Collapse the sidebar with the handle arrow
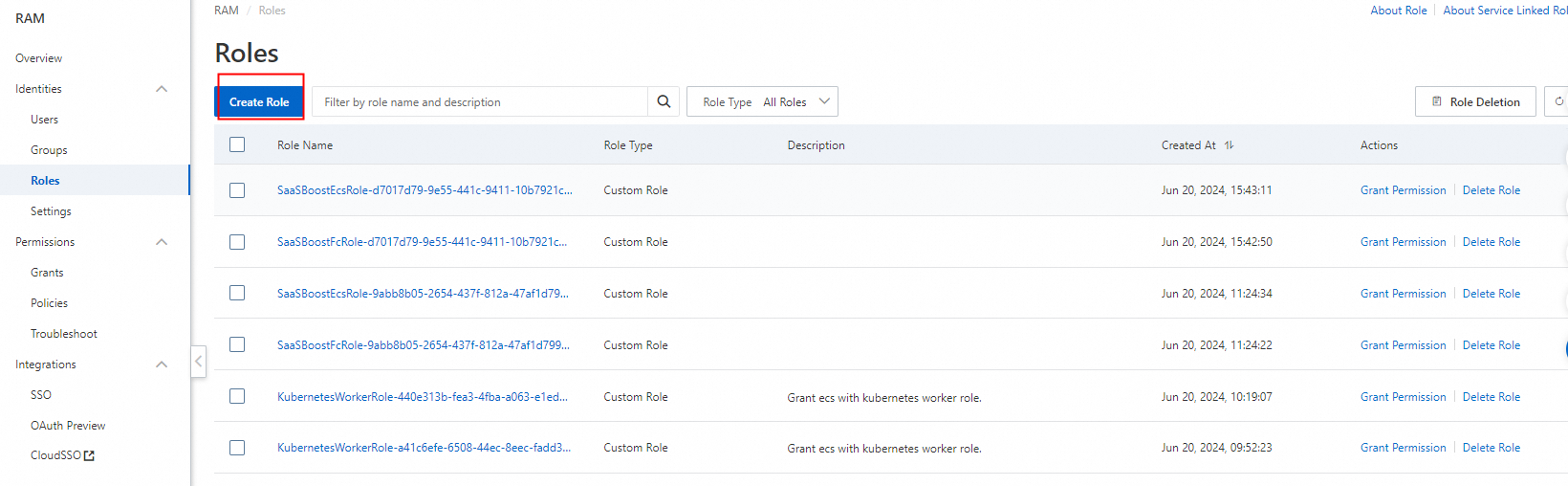 click(198, 362)
